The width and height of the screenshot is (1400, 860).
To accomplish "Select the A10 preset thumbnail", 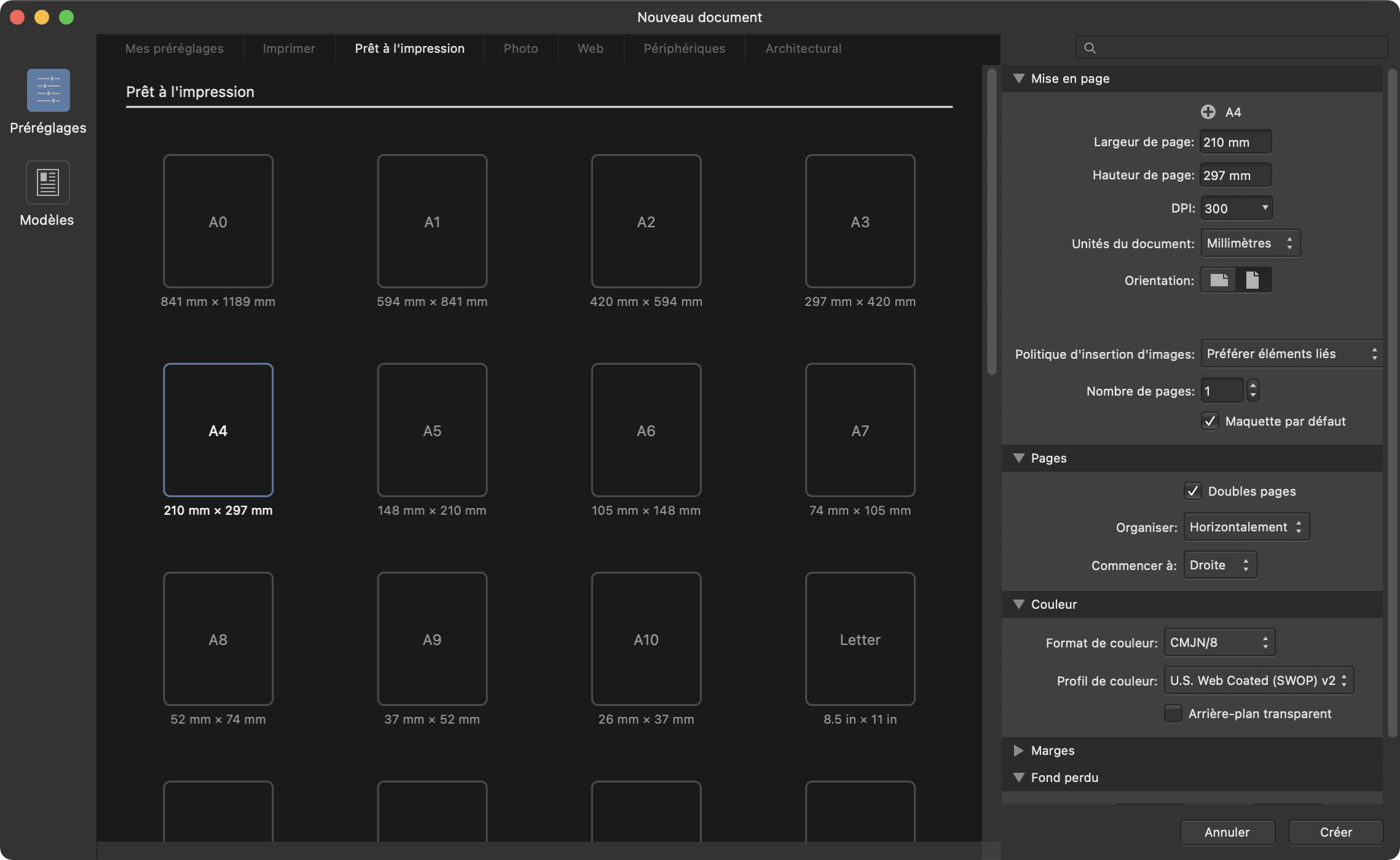I will (646, 639).
